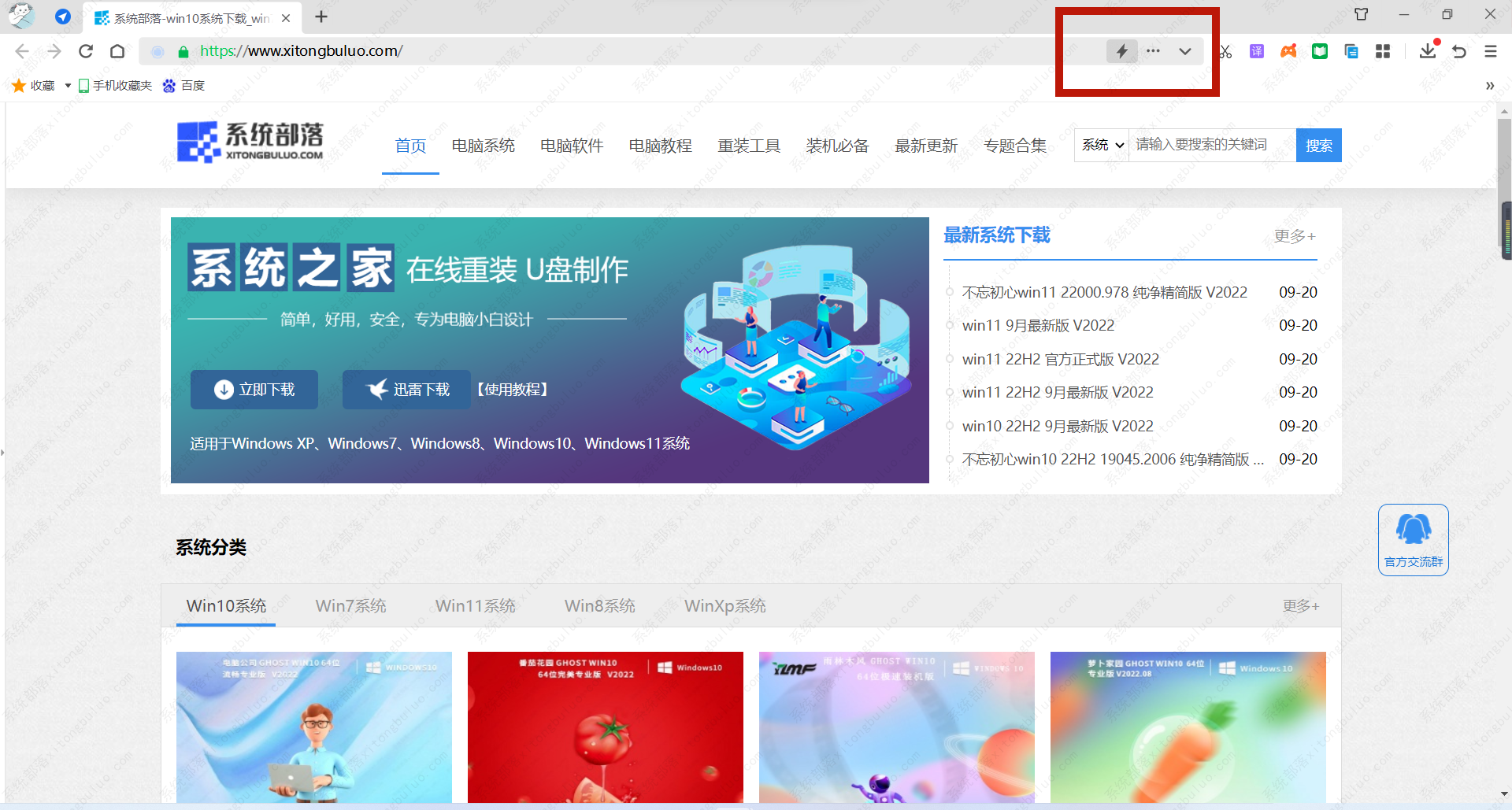The width and height of the screenshot is (1512, 810).
Task: Reload the current page
Action: 86,51
